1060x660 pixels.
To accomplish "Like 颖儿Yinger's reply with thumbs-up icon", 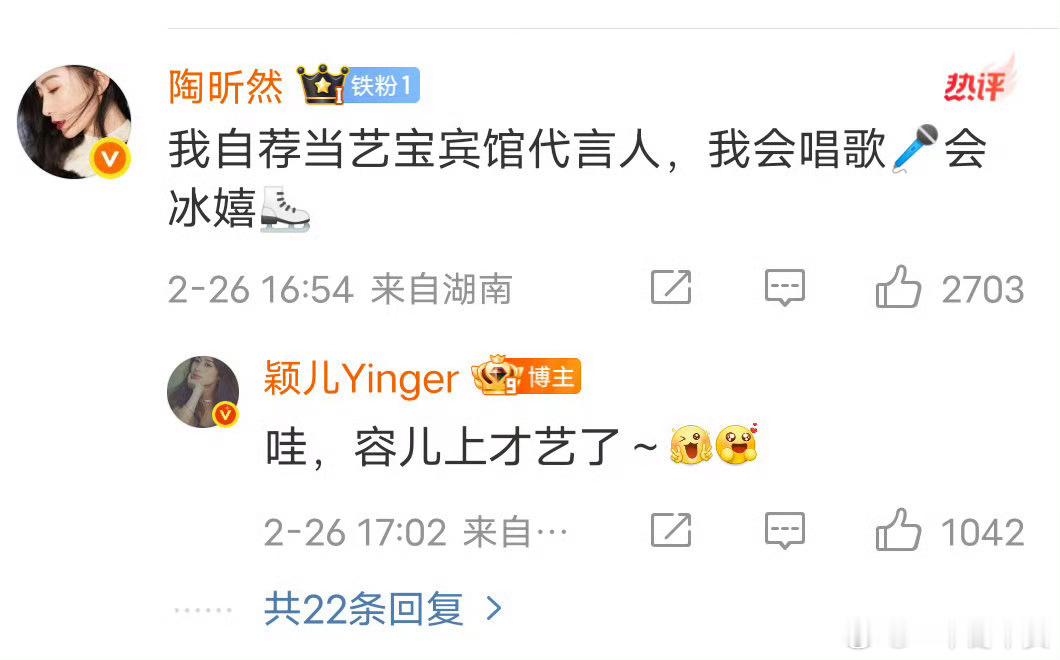I will 898,529.
